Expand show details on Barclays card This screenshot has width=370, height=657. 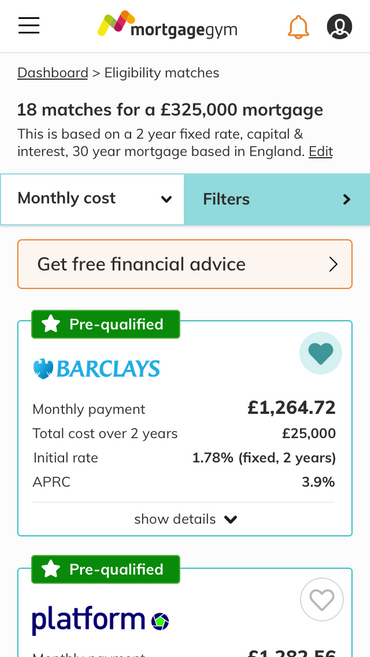185,519
